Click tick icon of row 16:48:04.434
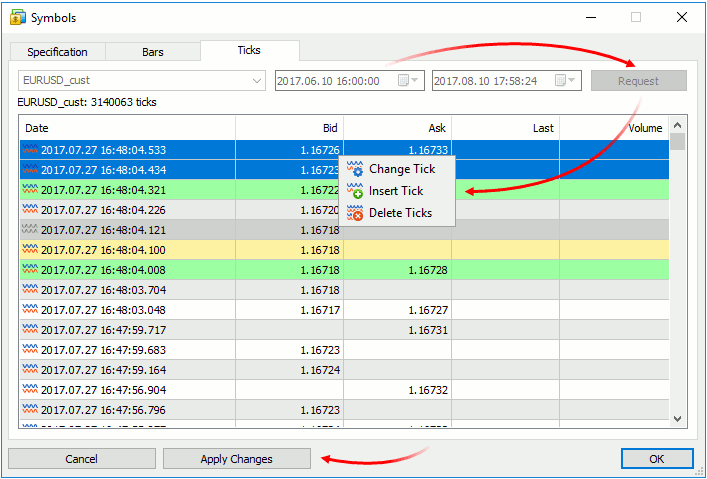Screen dimensions: 707x479 30,170
